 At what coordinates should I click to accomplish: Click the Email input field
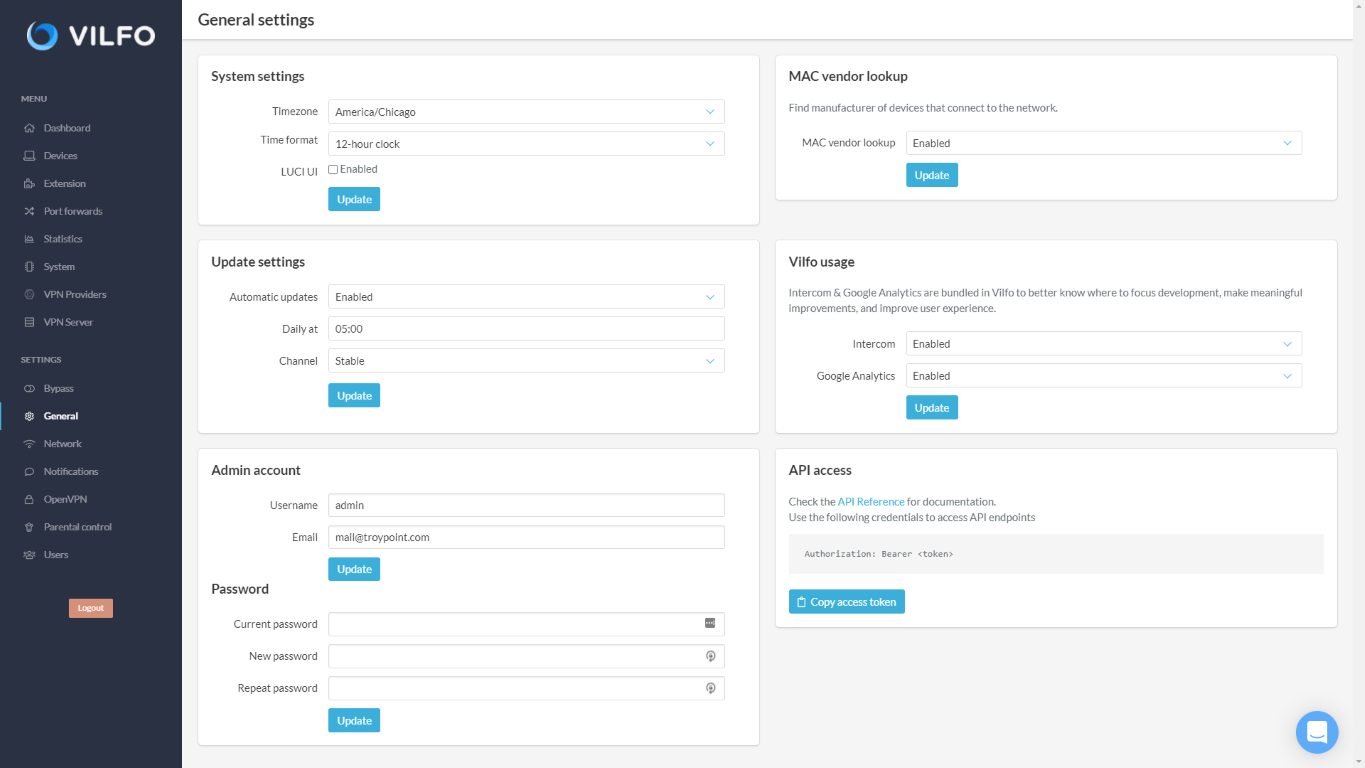(x=526, y=537)
